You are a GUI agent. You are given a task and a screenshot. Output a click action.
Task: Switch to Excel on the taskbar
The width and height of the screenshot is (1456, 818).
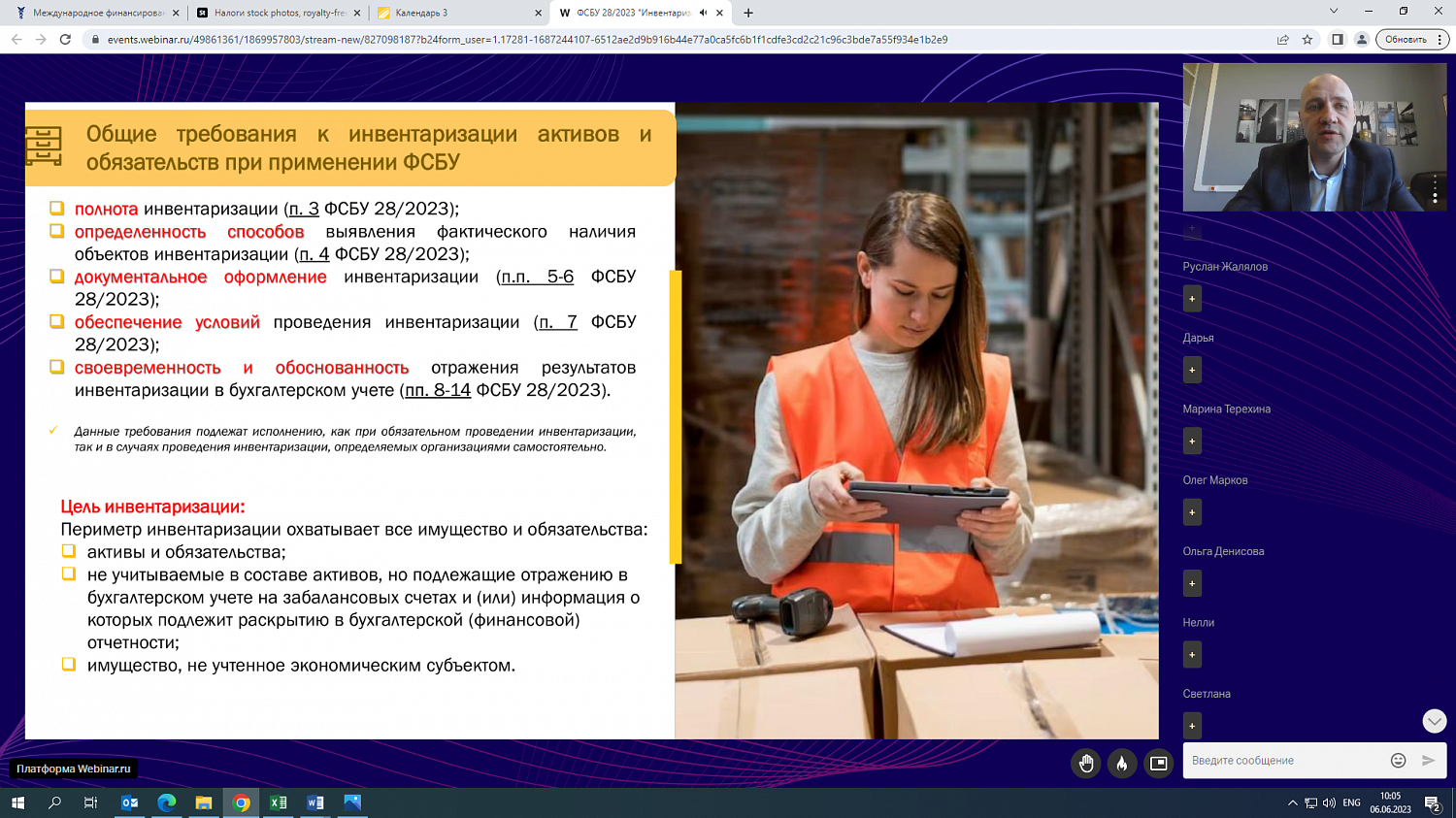pos(279,802)
